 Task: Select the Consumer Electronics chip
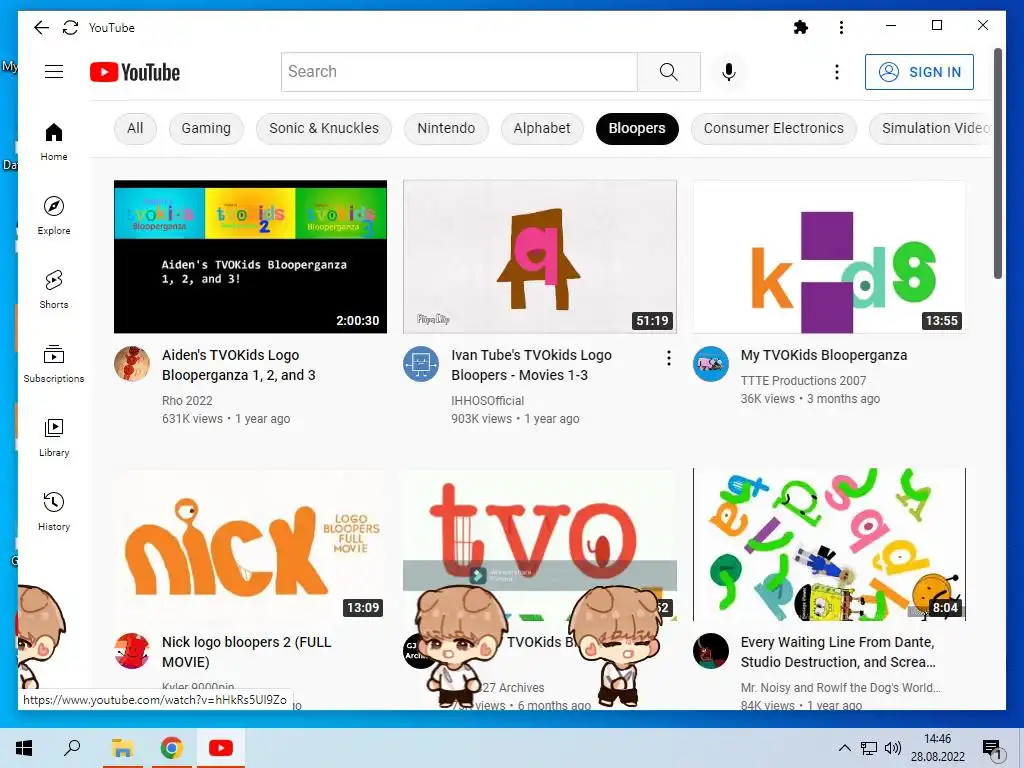click(774, 128)
